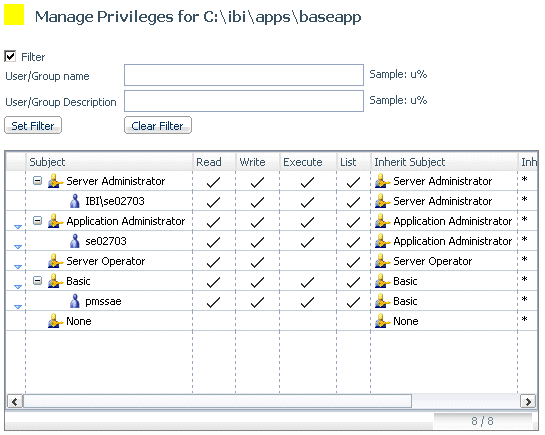Collapse the Application Administrator tree node
545x435 pixels.
[38, 221]
